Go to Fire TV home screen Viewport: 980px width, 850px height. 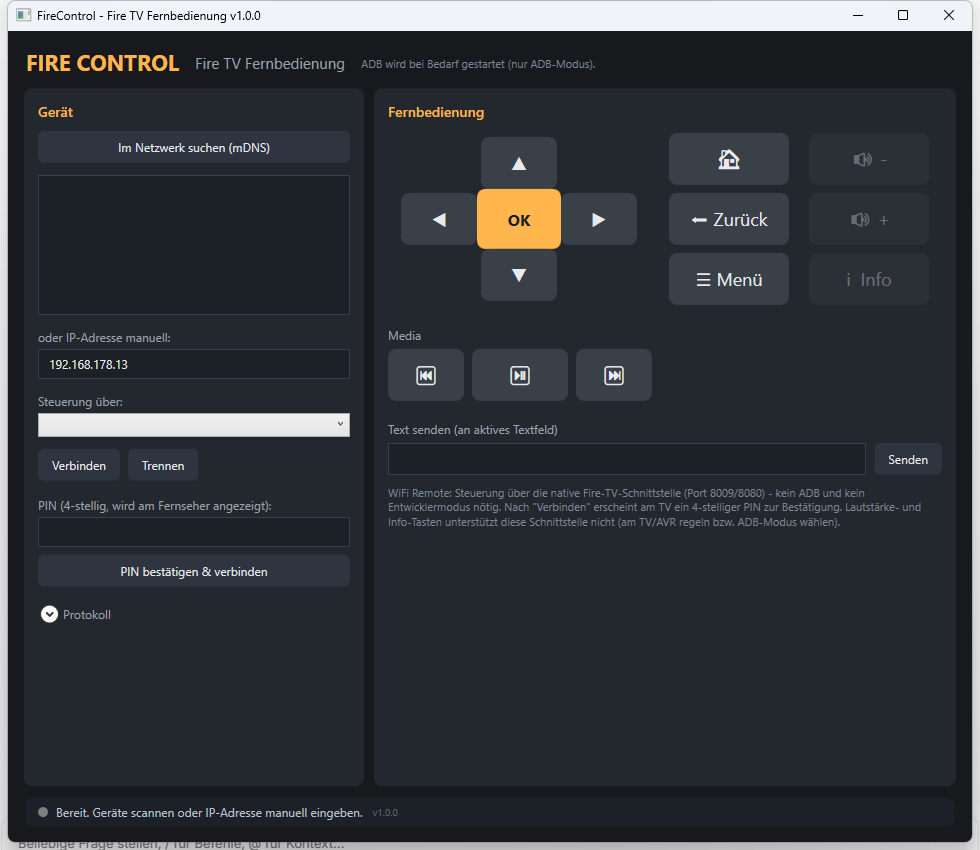point(729,159)
